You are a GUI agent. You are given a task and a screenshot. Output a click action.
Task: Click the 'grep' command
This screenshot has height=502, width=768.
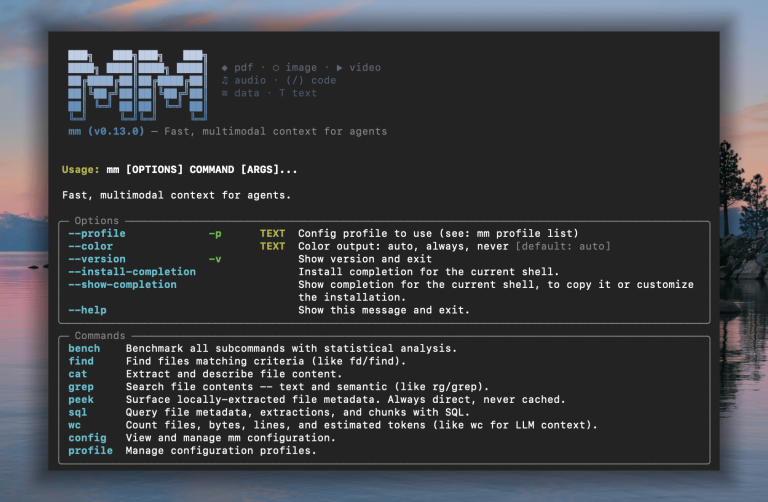tap(81, 386)
